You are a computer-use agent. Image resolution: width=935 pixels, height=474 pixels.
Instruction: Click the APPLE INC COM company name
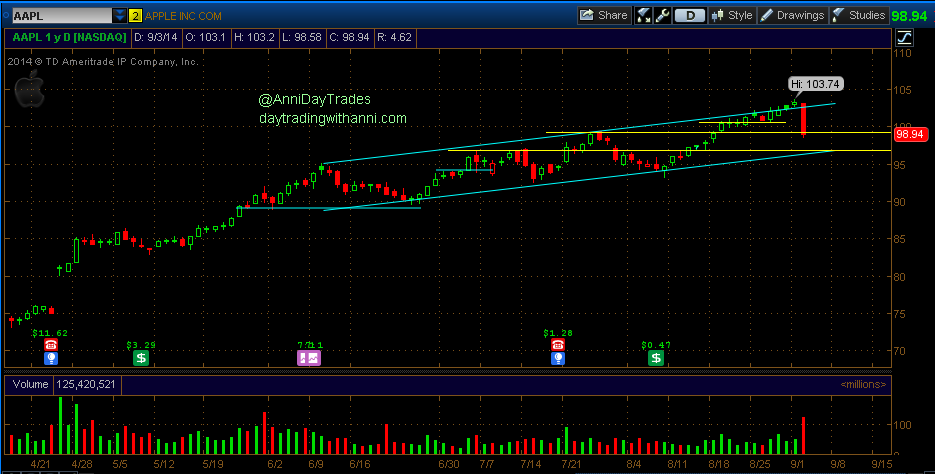click(x=183, y=16)
